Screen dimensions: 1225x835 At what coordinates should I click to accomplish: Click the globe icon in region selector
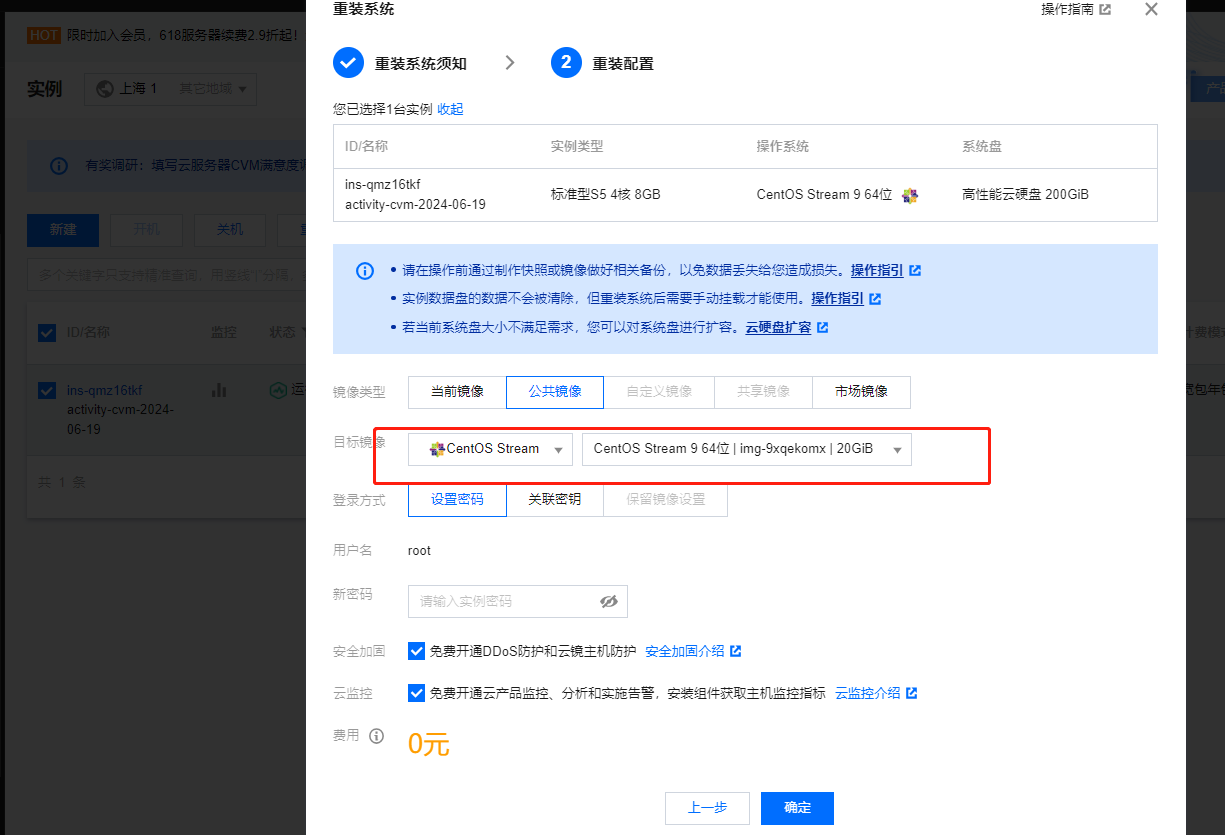pyautogui.click(x=104, y=89)
